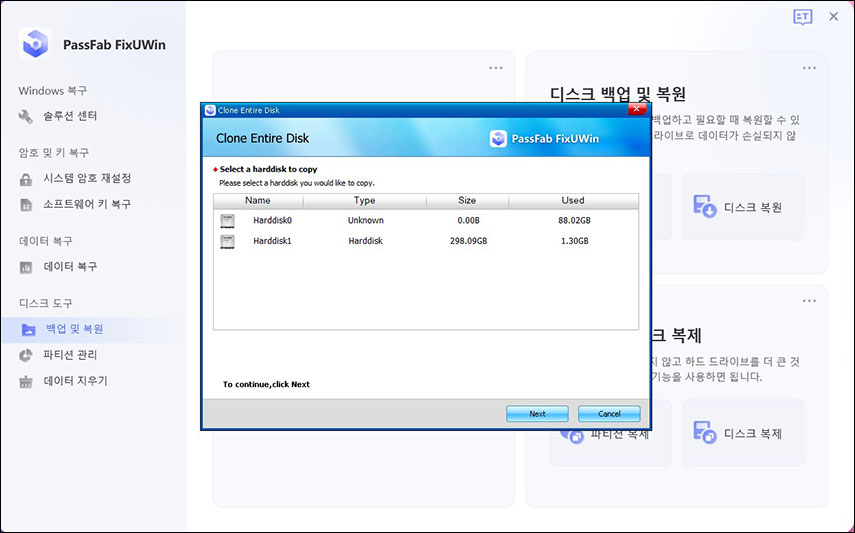This screenshot has width=855, height=533.
Task: Click the 디스크 복제 card
Action: [x=743, y=433]
